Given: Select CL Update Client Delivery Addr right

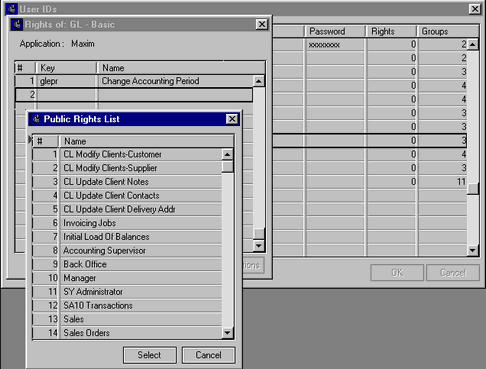Looking at the screenshot, I should (127, 209).
